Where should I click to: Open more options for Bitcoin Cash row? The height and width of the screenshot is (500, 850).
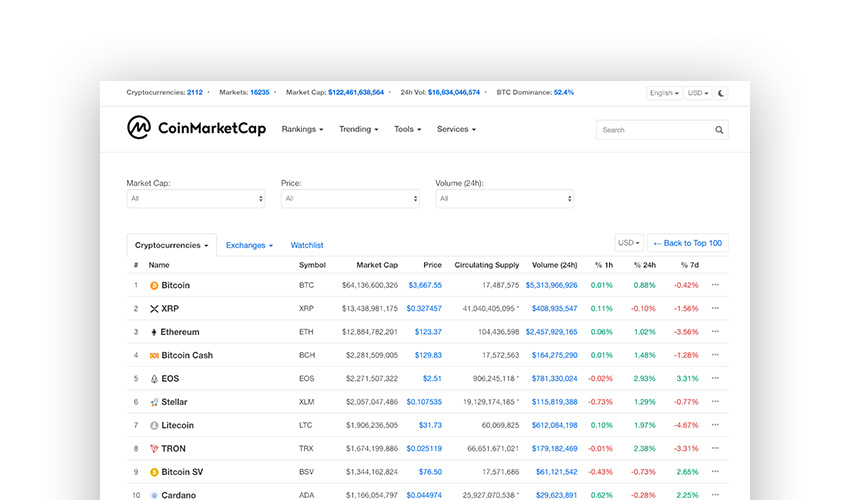point(715,355)
